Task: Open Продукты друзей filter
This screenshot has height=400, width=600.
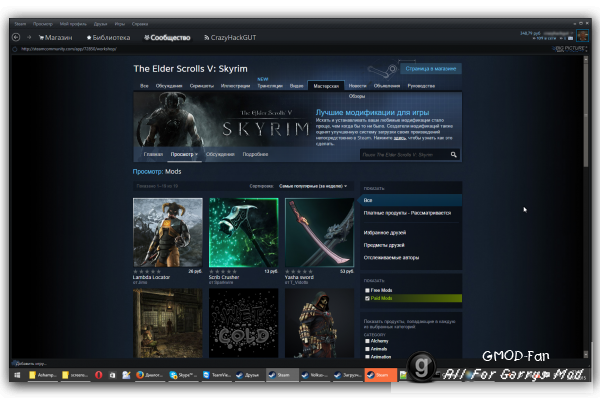Action: coord(384,245)
